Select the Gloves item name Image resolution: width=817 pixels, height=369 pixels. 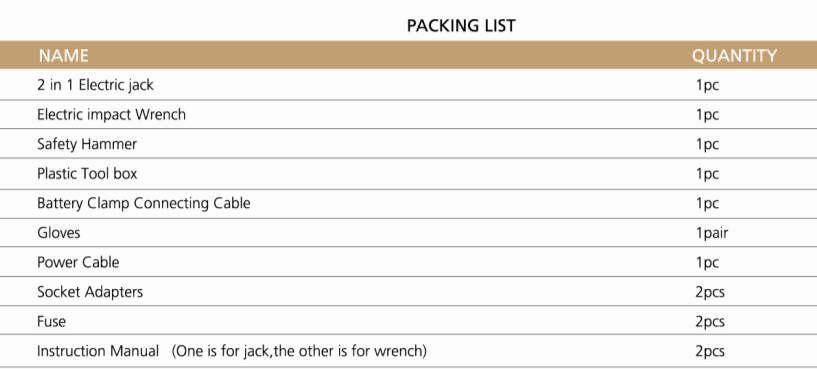[59, 232]
